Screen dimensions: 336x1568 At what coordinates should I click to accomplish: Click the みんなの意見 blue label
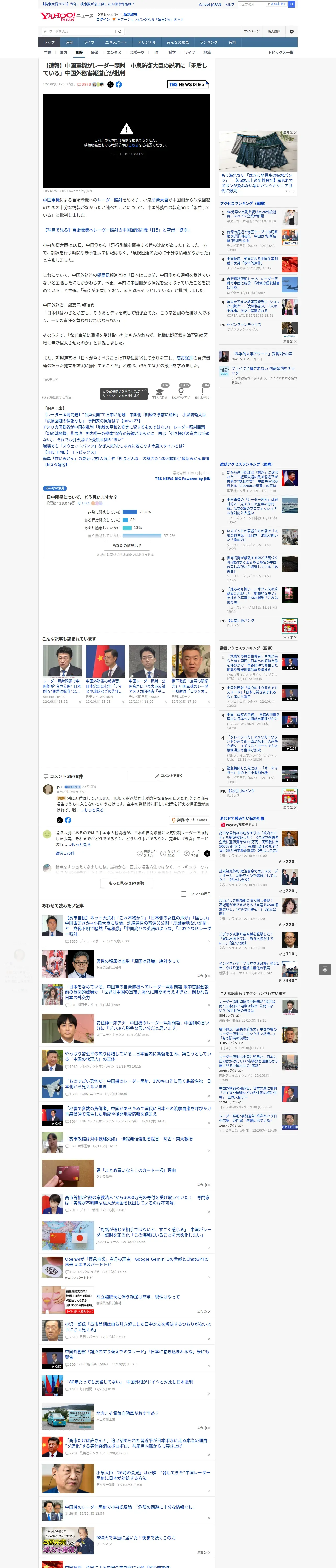pyautogui.click(x=55, y=488)
